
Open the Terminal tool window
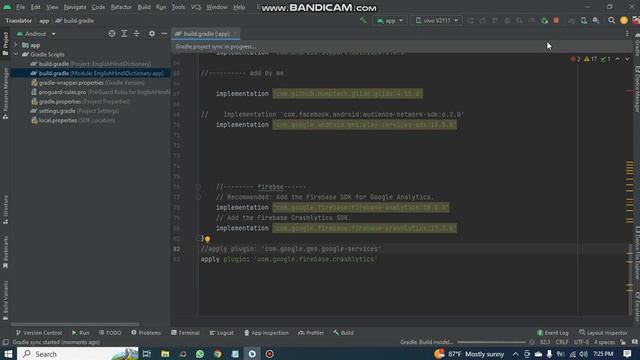coord(185,333)
